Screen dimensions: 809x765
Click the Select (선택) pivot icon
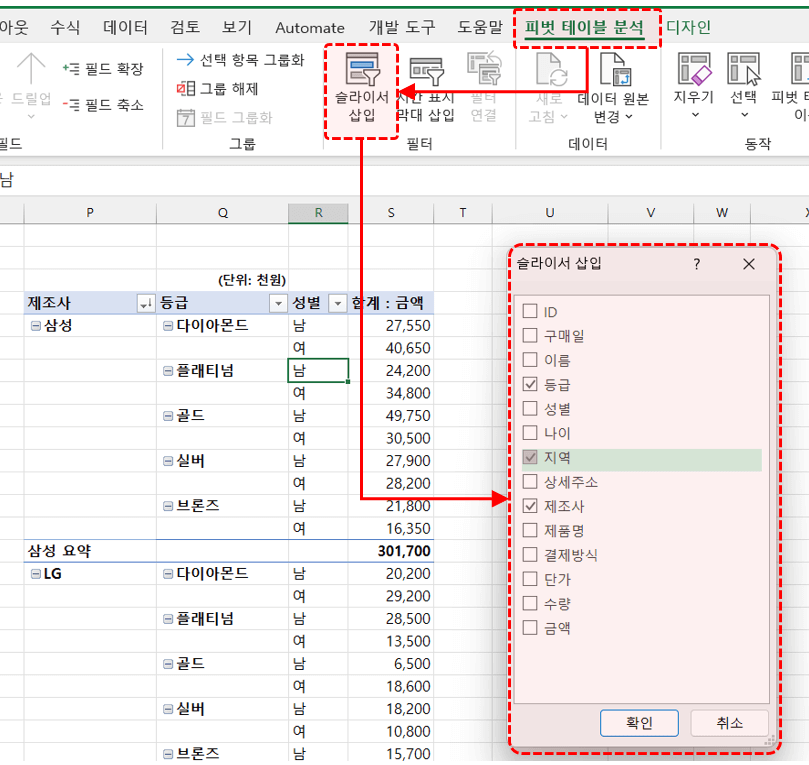point(743,68)
